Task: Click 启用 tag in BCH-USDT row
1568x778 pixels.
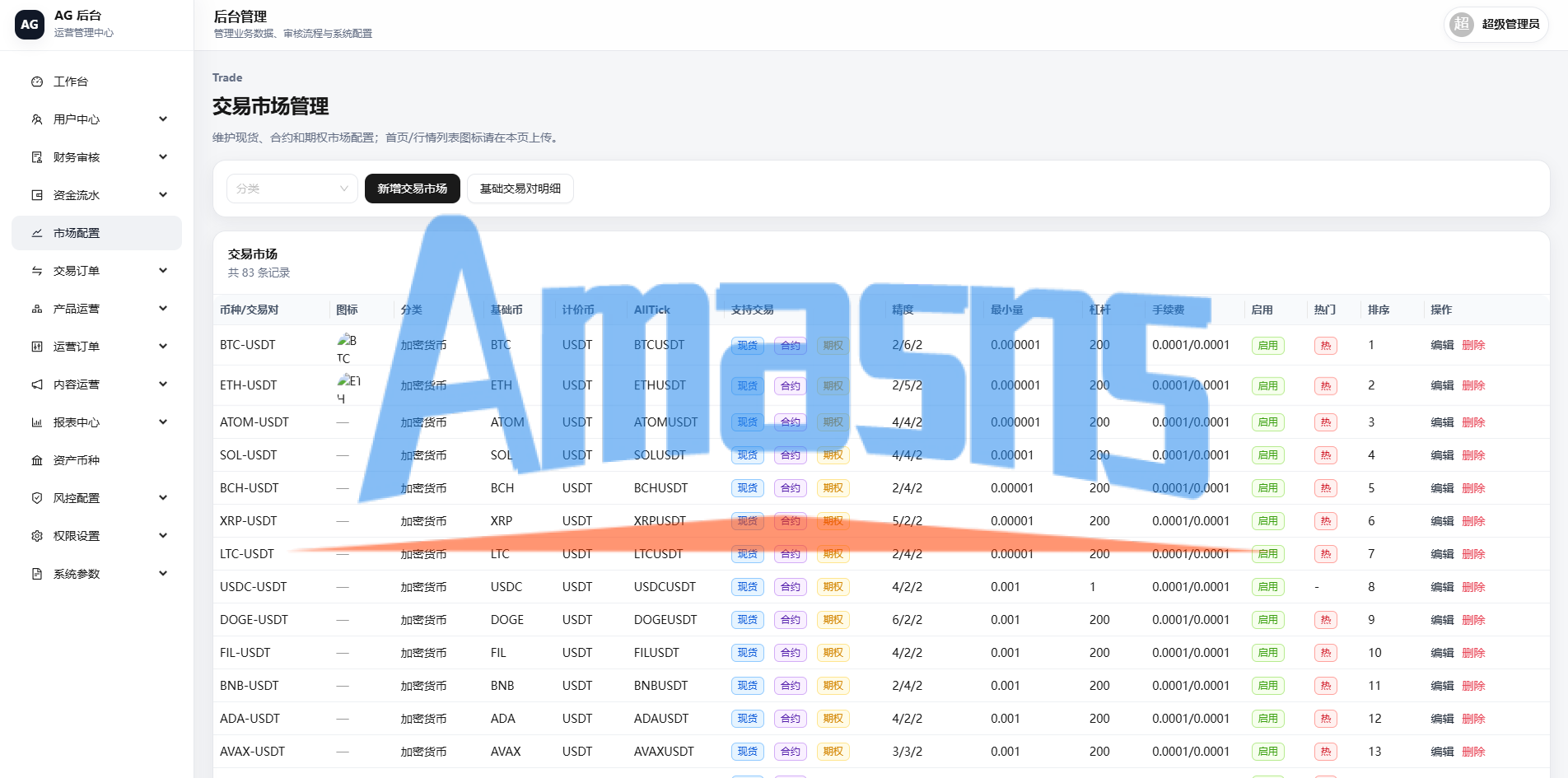Action: pos(1268,488)
